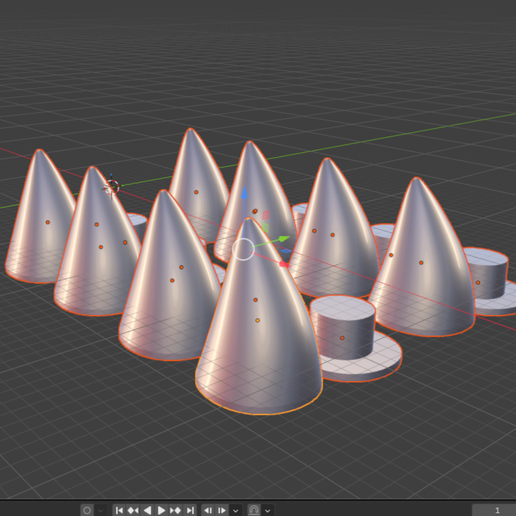Grab the blue Z-axis gizmo arrow

coord(244,194)
